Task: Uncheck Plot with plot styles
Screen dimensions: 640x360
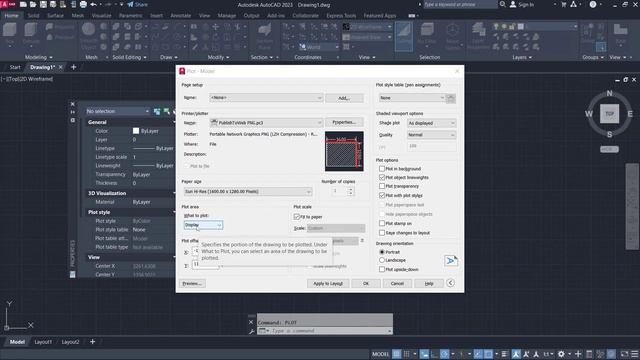Action: click(x=382, y=196)
